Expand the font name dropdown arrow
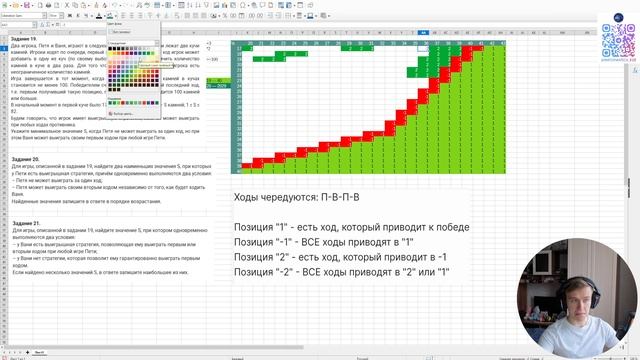Viewport: 640px width, 360px height. tap(44, 16)
